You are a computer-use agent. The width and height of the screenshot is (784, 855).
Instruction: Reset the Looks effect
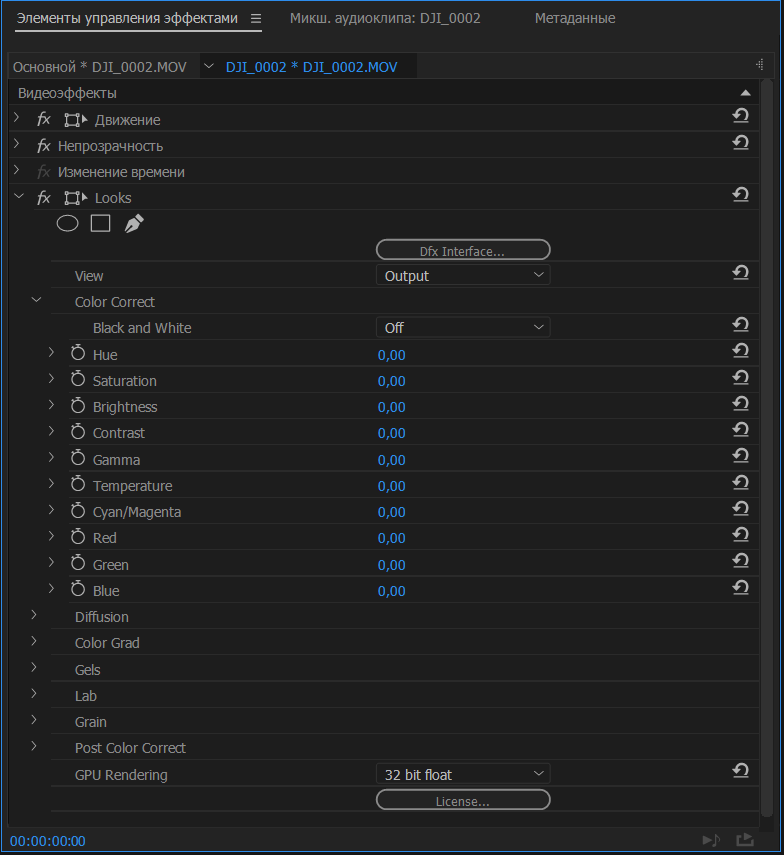[x=740, y=194]
